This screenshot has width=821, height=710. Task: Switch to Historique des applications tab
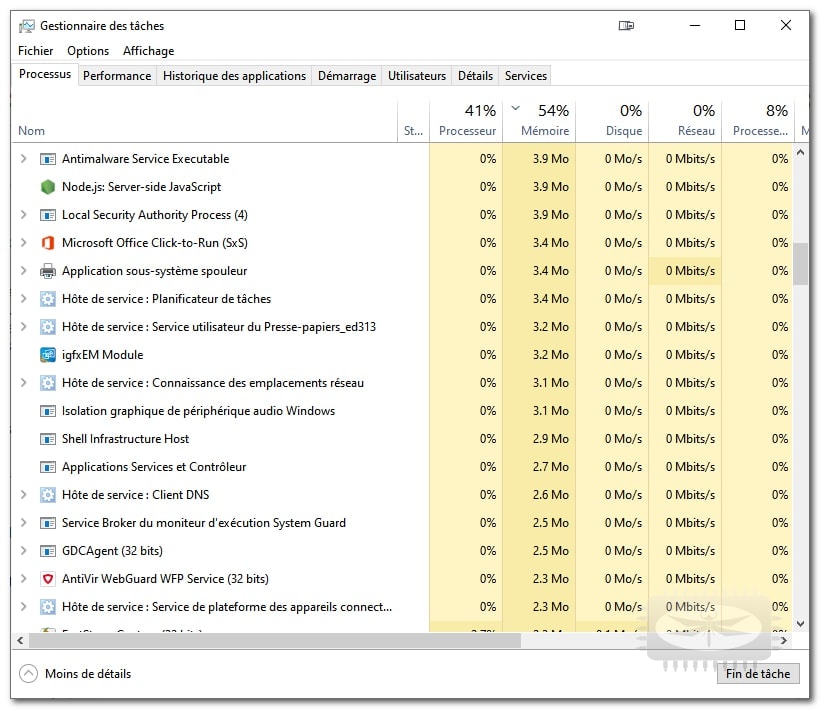point(234,76)
